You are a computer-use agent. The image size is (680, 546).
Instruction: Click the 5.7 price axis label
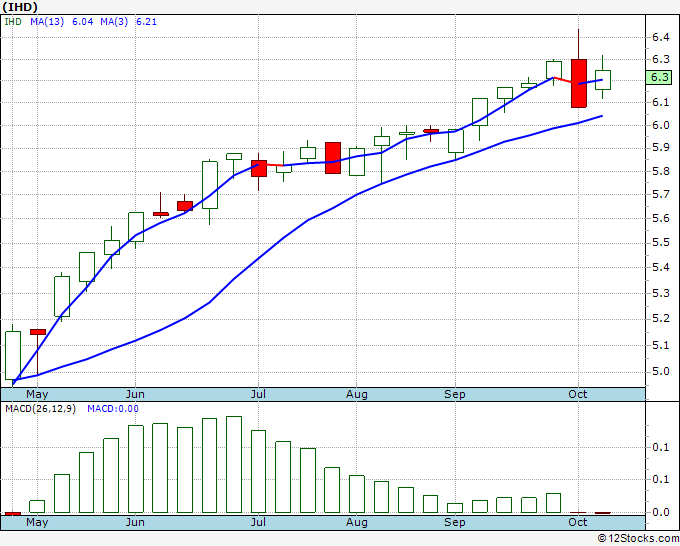point(661,194)
